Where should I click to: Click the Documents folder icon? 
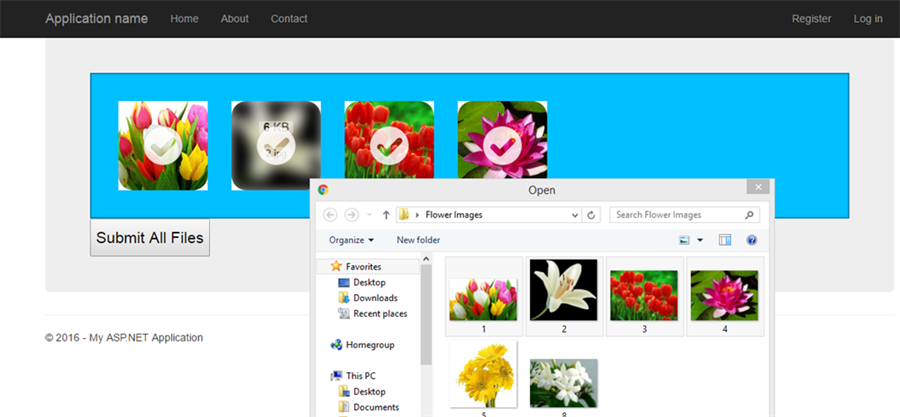point(344,407)
